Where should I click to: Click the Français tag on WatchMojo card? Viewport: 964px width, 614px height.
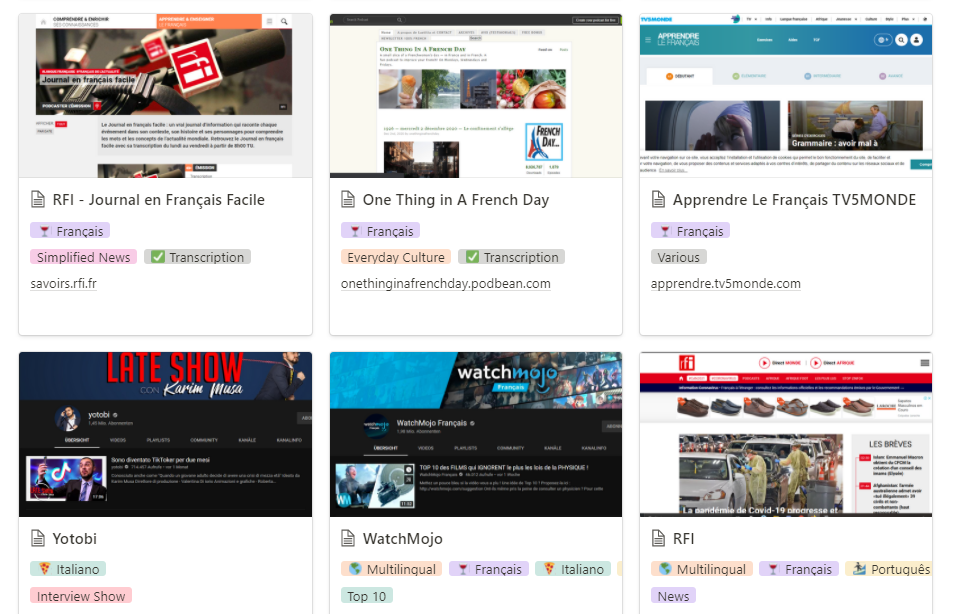(x=489, y=569)
